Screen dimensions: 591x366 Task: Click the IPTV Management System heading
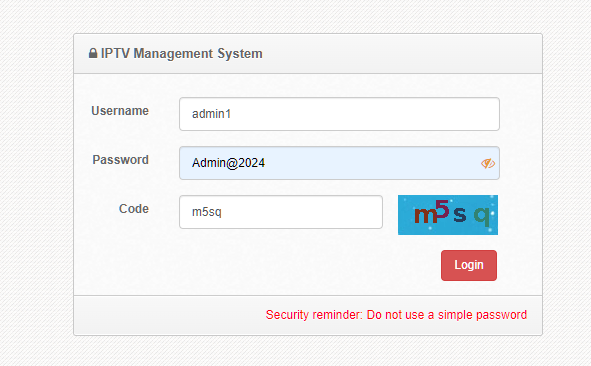tap(182, 54)
